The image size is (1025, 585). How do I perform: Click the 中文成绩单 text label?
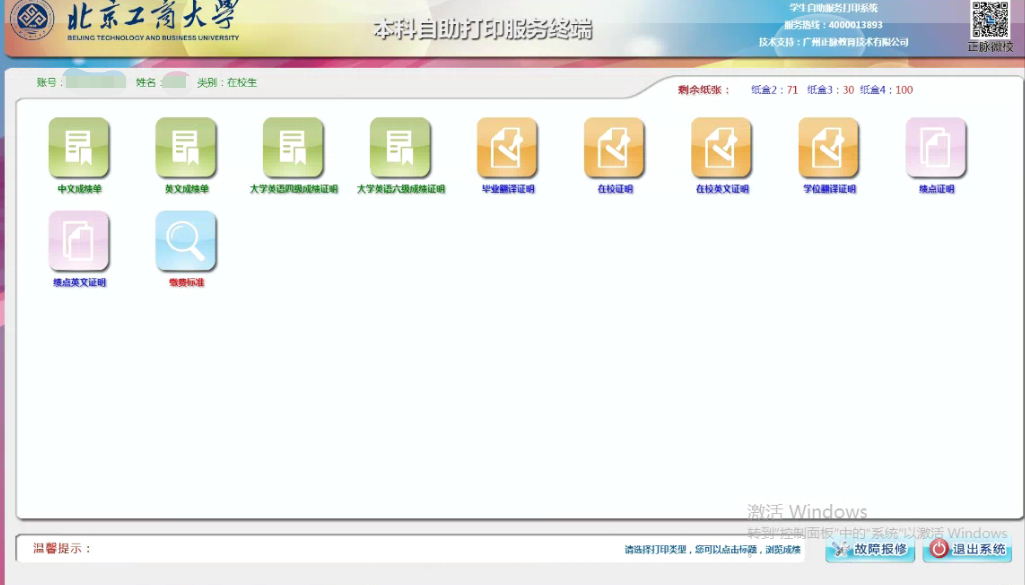[79, 189]
